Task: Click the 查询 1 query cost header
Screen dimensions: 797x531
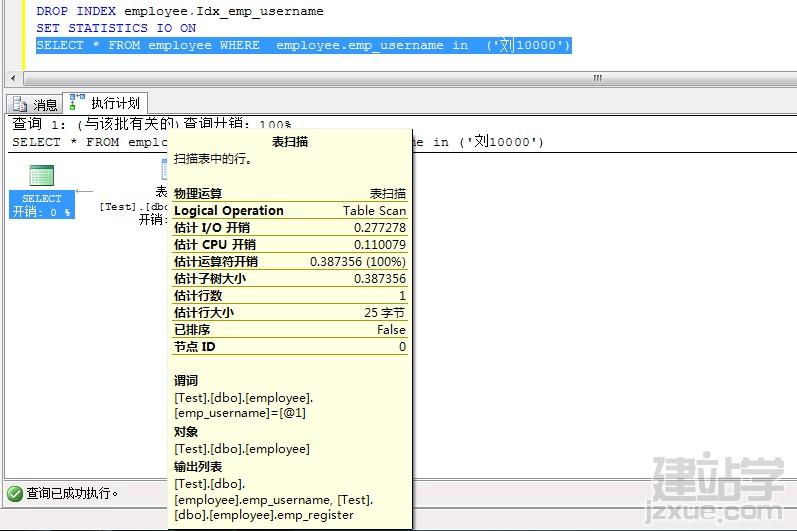Action: tap(151, 123)
